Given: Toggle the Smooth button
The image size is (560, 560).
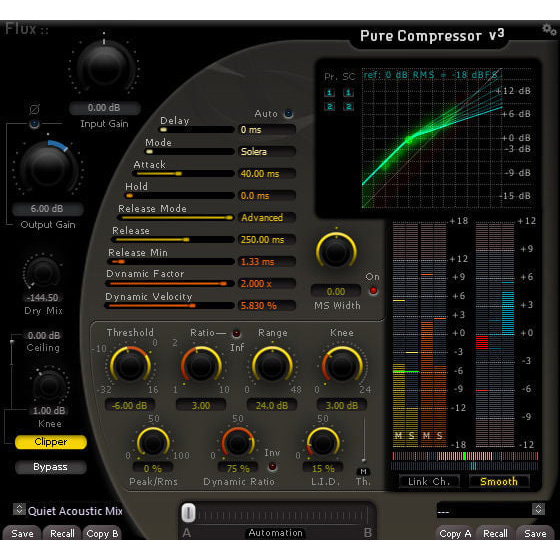Looking at the screenshot, I should [x=499, y=481].
